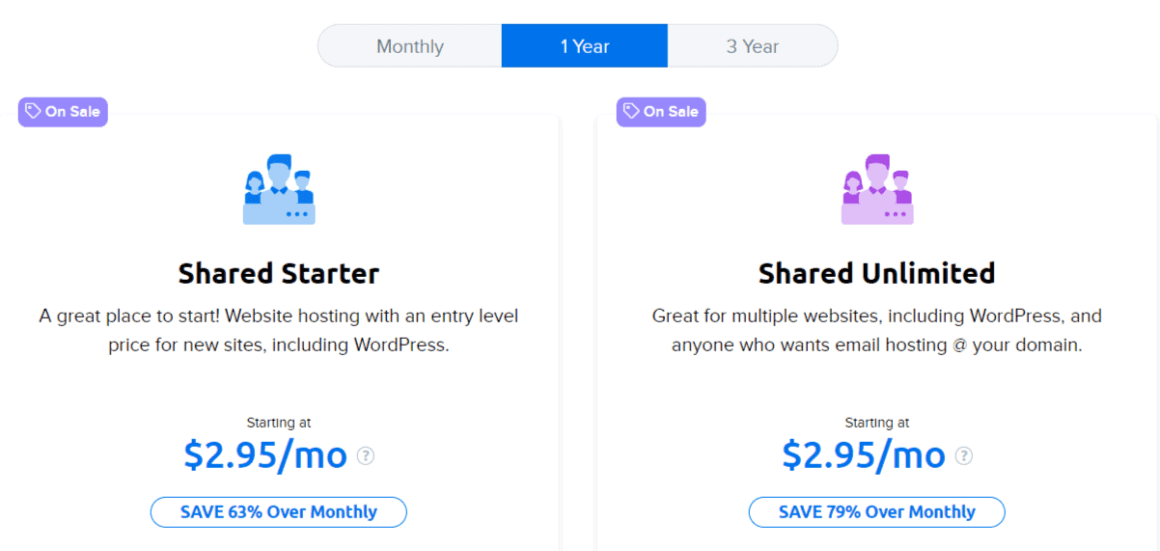Screen dimensions: 1160x551
Task: Click "Starting at" label in Shared Starter card
Action: [x=279, y=423]
